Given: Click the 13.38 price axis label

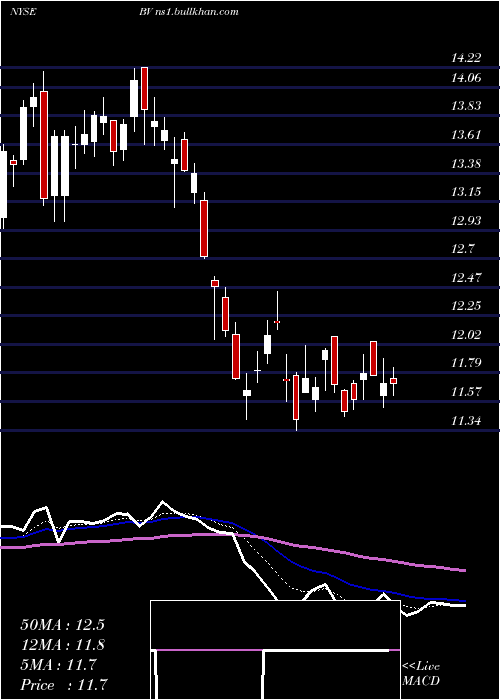Looking at the screenshot, I should pyautogui.click(x=466, y=163).
